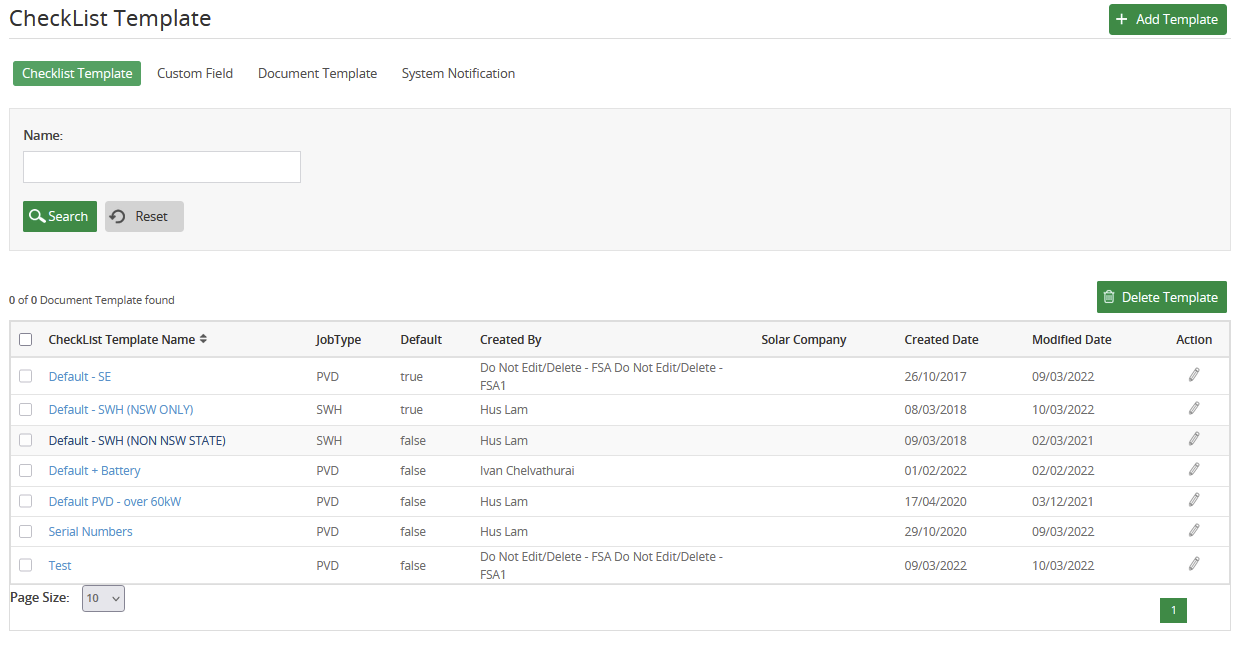This screenshot has width=1233, height=648.
Task: Open the System Notification tab
Action: [458, 72]
